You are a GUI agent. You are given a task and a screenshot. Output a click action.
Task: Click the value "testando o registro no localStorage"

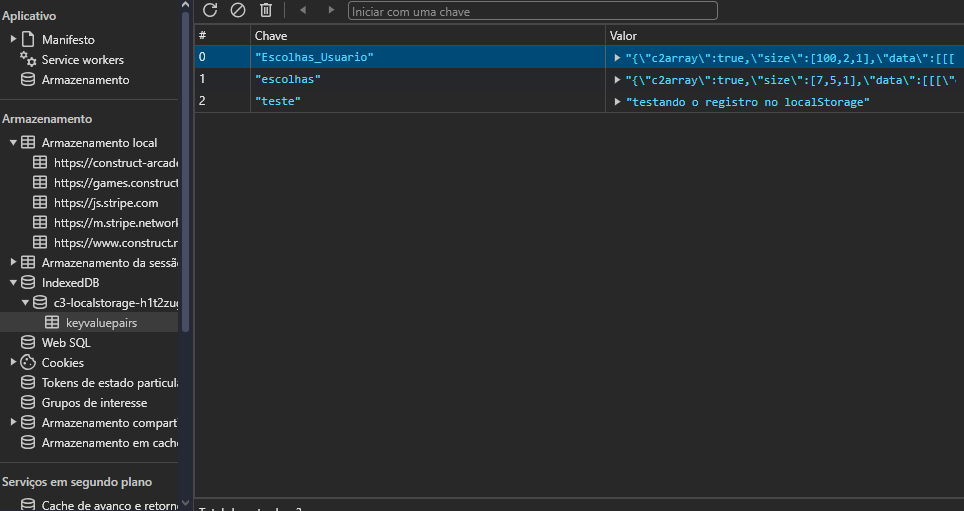point(748,101)
